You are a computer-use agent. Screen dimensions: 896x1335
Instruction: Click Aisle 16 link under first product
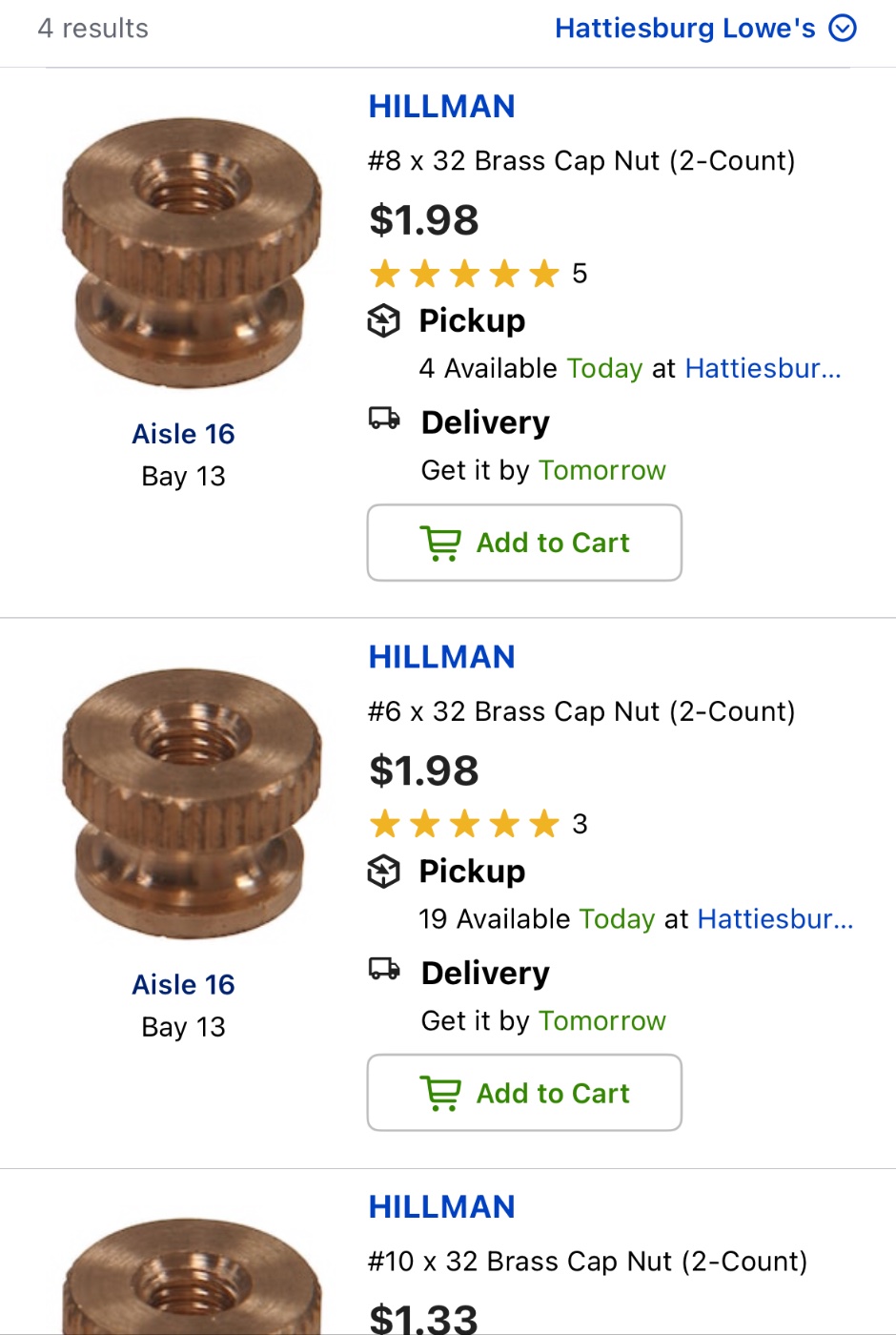click(183, 434)
